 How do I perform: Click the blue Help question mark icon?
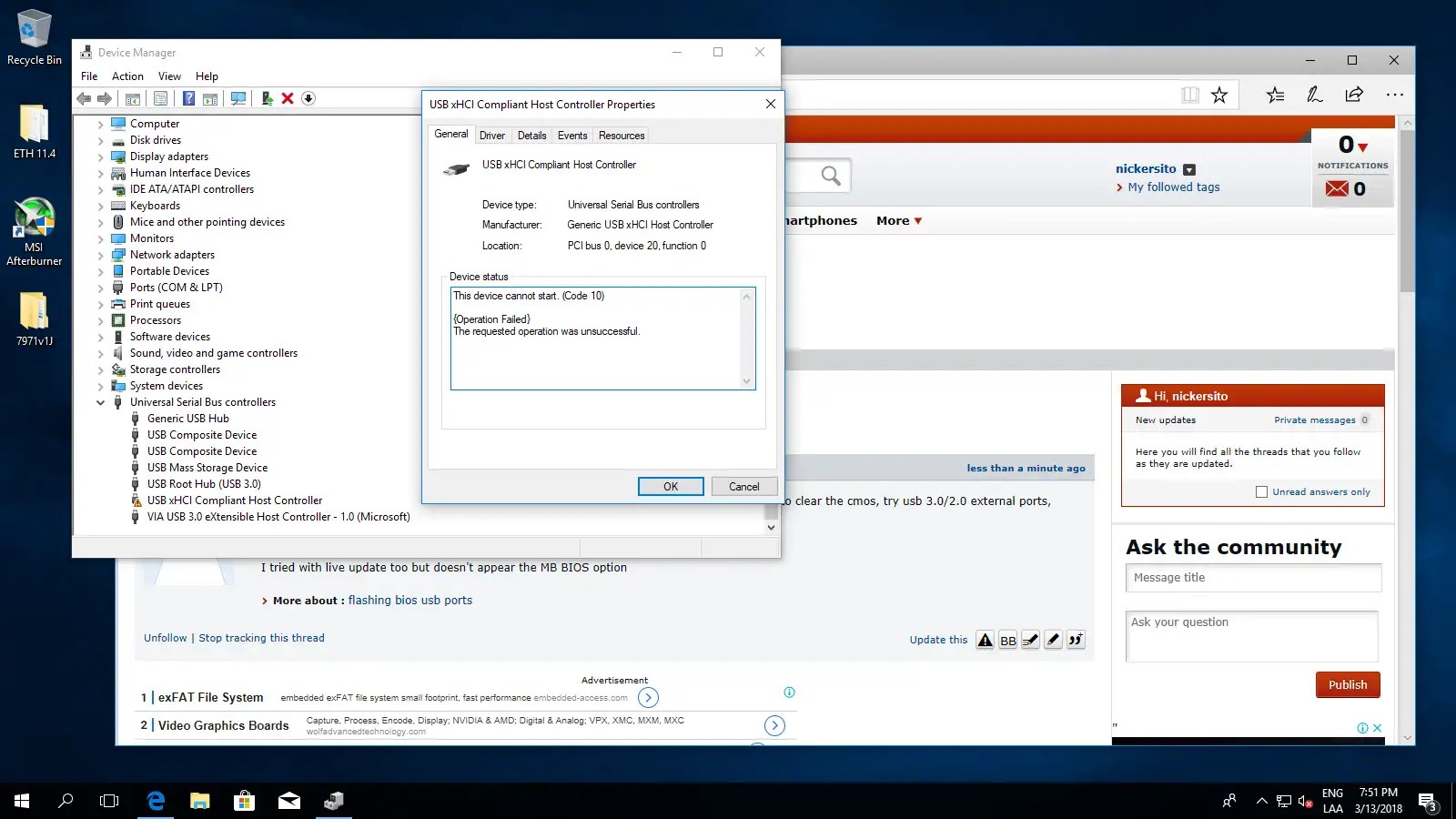[x=188, y=98]
